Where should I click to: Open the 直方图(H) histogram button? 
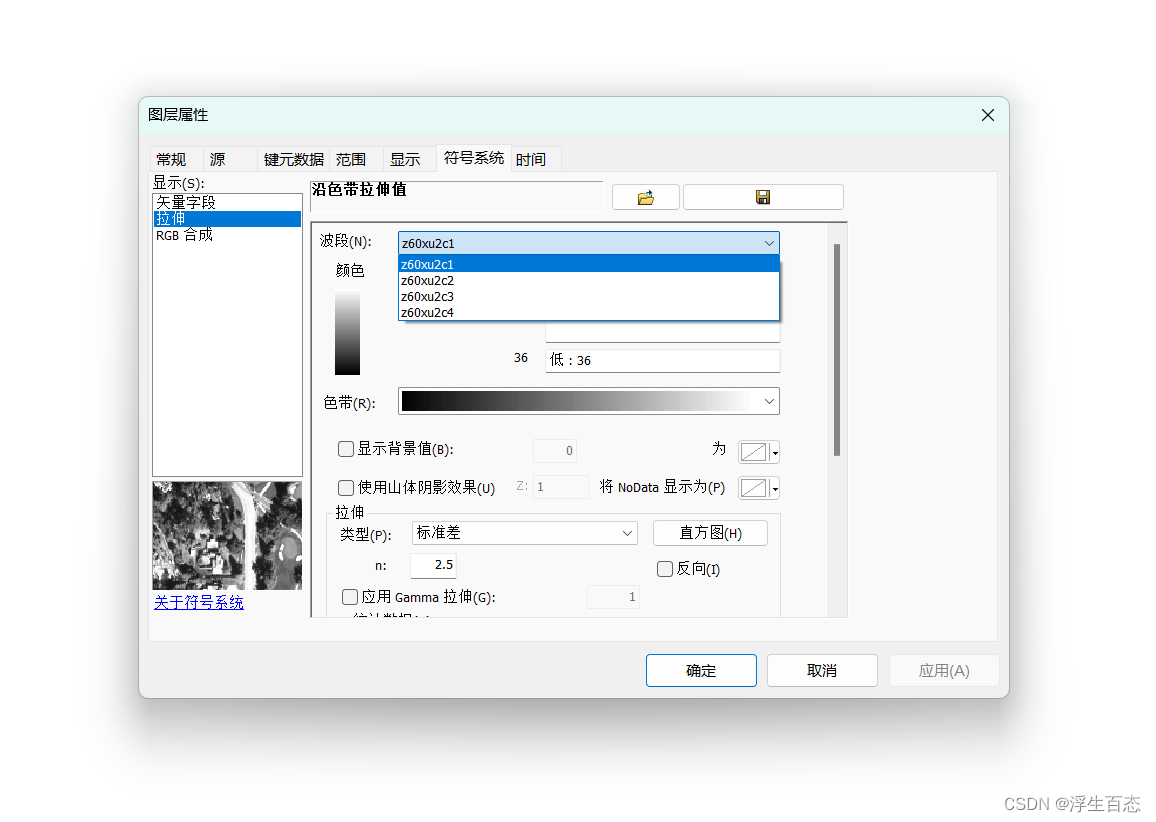pos(710,533)
